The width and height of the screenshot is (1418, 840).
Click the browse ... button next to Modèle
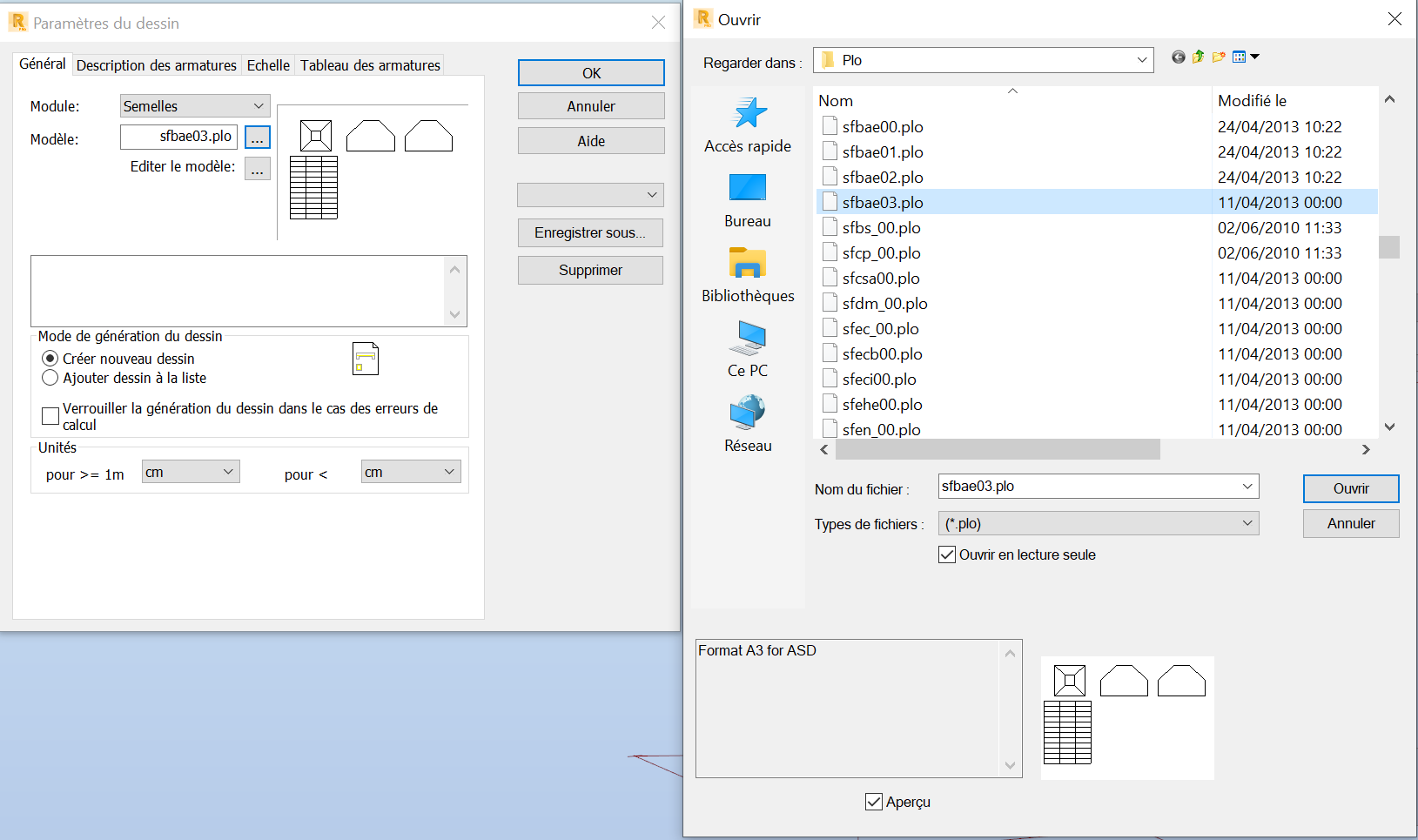[x=258, y=138]
